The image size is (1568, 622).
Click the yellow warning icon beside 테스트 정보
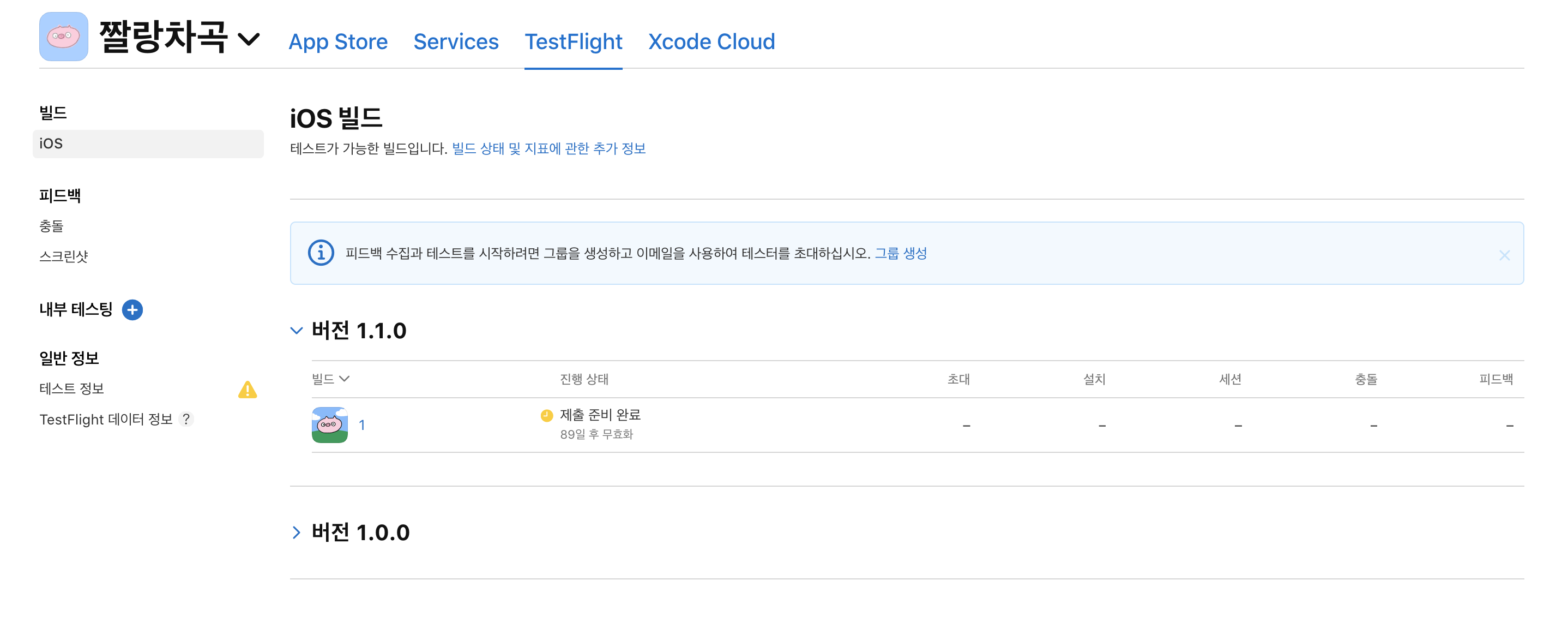(247, 389)
